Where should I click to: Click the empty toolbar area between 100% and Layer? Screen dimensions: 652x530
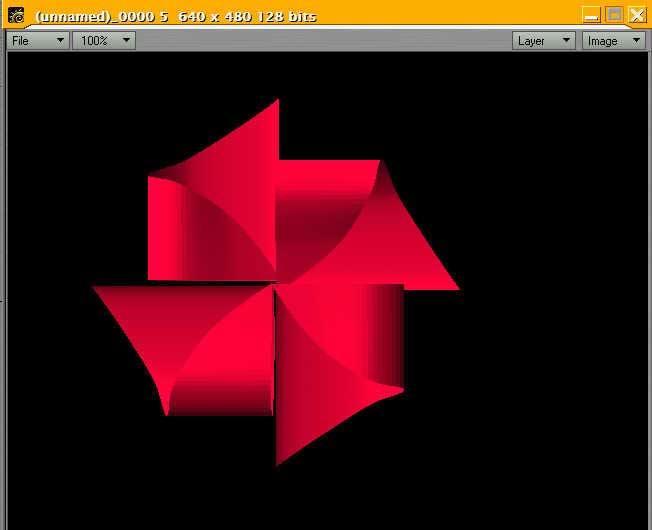click(320, 41)
